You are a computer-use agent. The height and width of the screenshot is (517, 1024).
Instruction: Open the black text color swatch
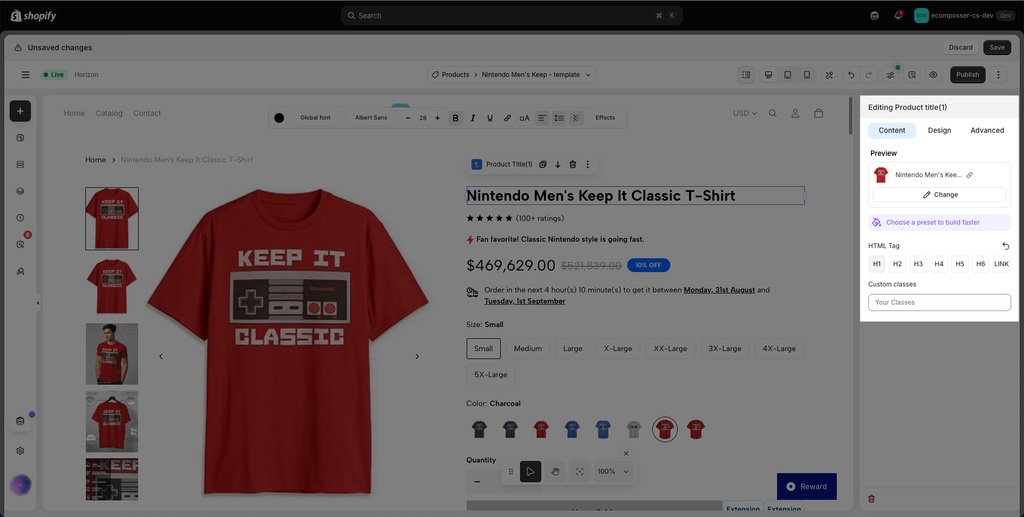279,118
